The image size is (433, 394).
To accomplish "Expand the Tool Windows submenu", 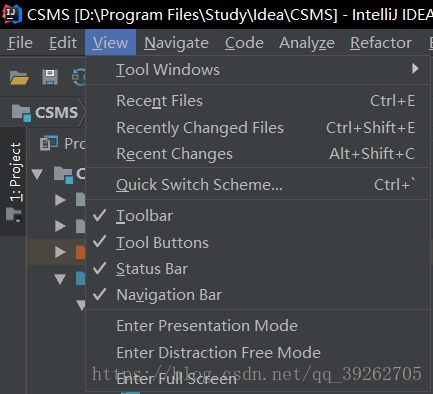I will pyautogui.click(x=258, y=70).
